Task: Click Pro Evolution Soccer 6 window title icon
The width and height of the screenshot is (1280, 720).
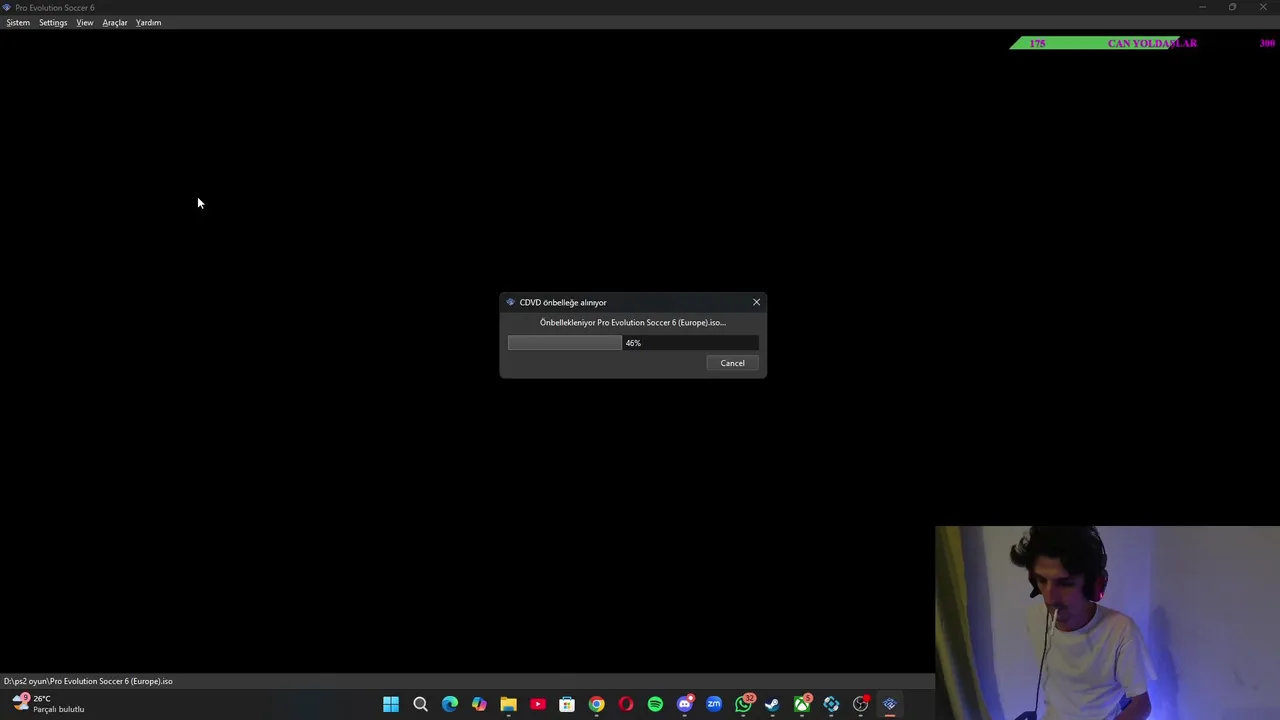Action: coord(7,7)
